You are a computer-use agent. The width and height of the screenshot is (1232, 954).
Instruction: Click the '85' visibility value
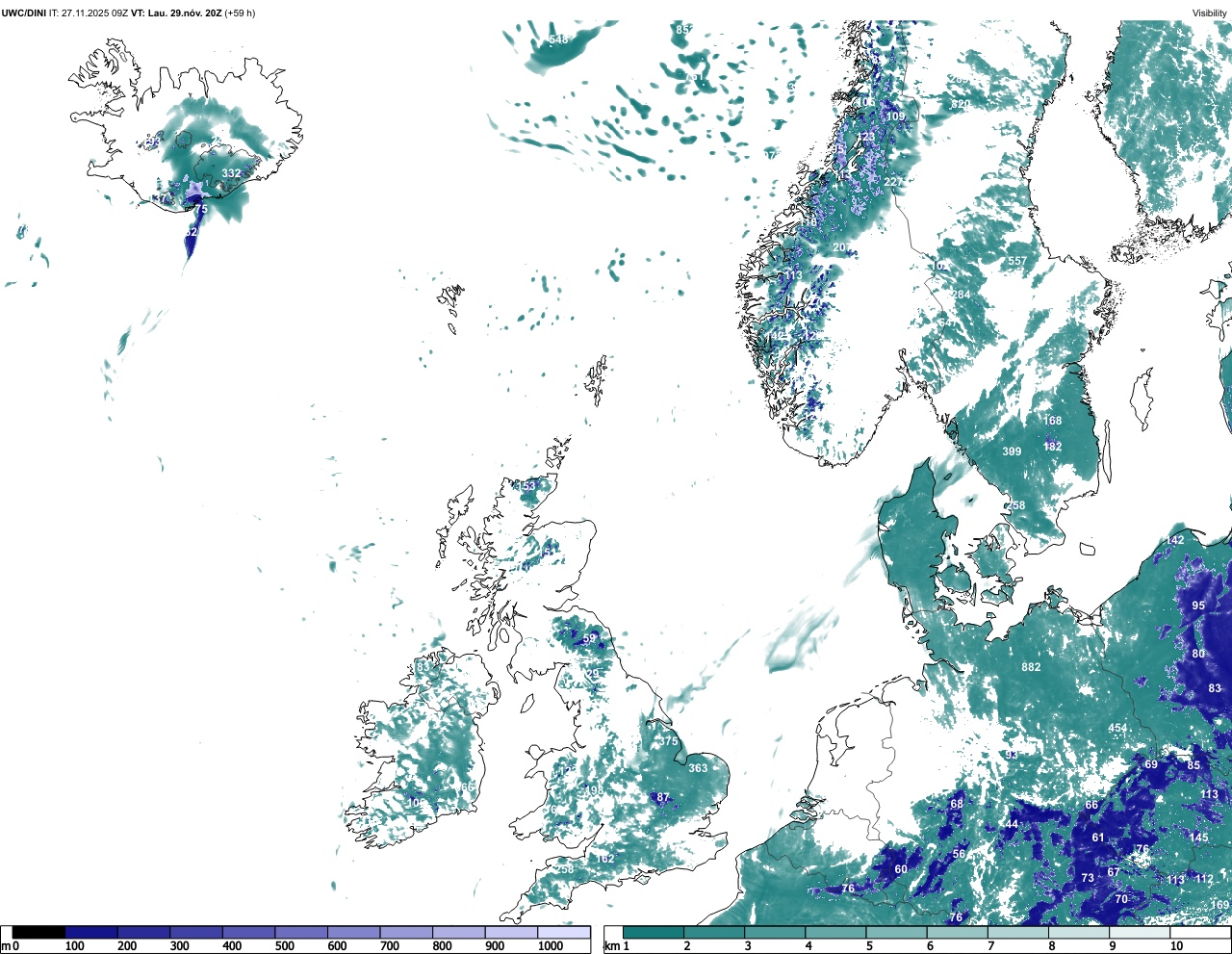[1193, 765]
